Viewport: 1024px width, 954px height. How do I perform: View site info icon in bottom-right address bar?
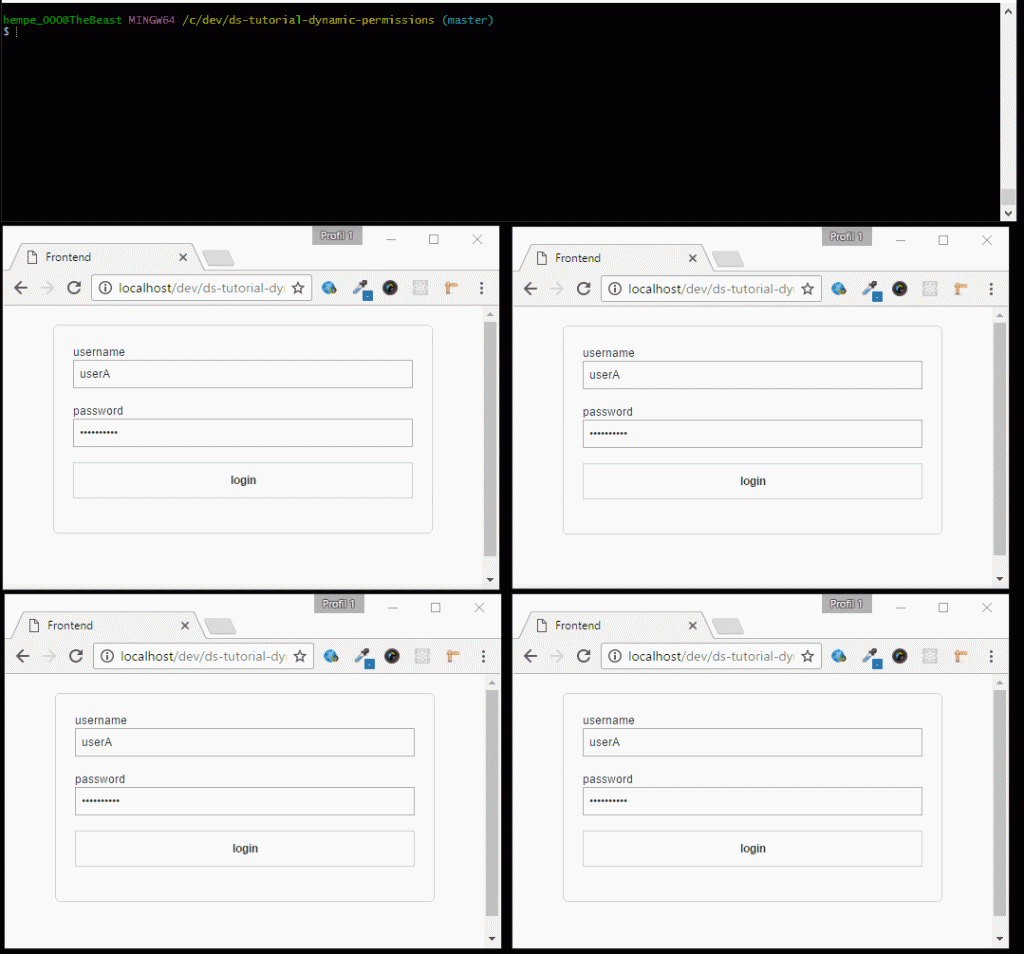point(613,656)
